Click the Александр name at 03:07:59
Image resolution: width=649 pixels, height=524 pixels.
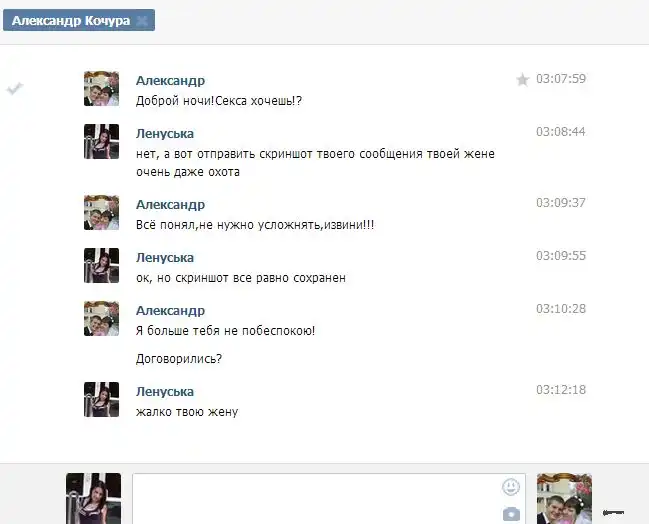pyautogui.click(x=170, y=80)
